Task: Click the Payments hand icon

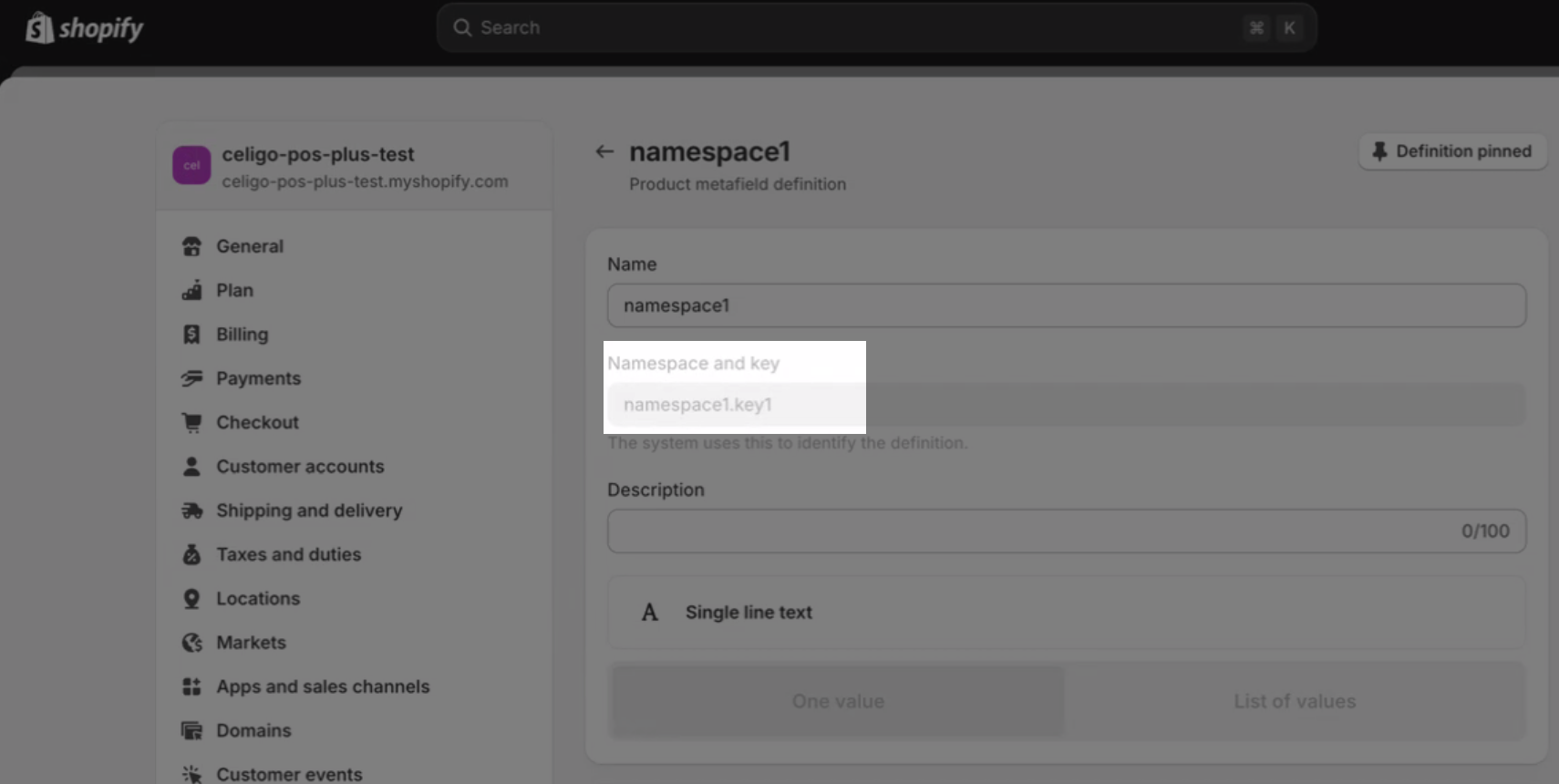Action: click(x=191, y=378)
